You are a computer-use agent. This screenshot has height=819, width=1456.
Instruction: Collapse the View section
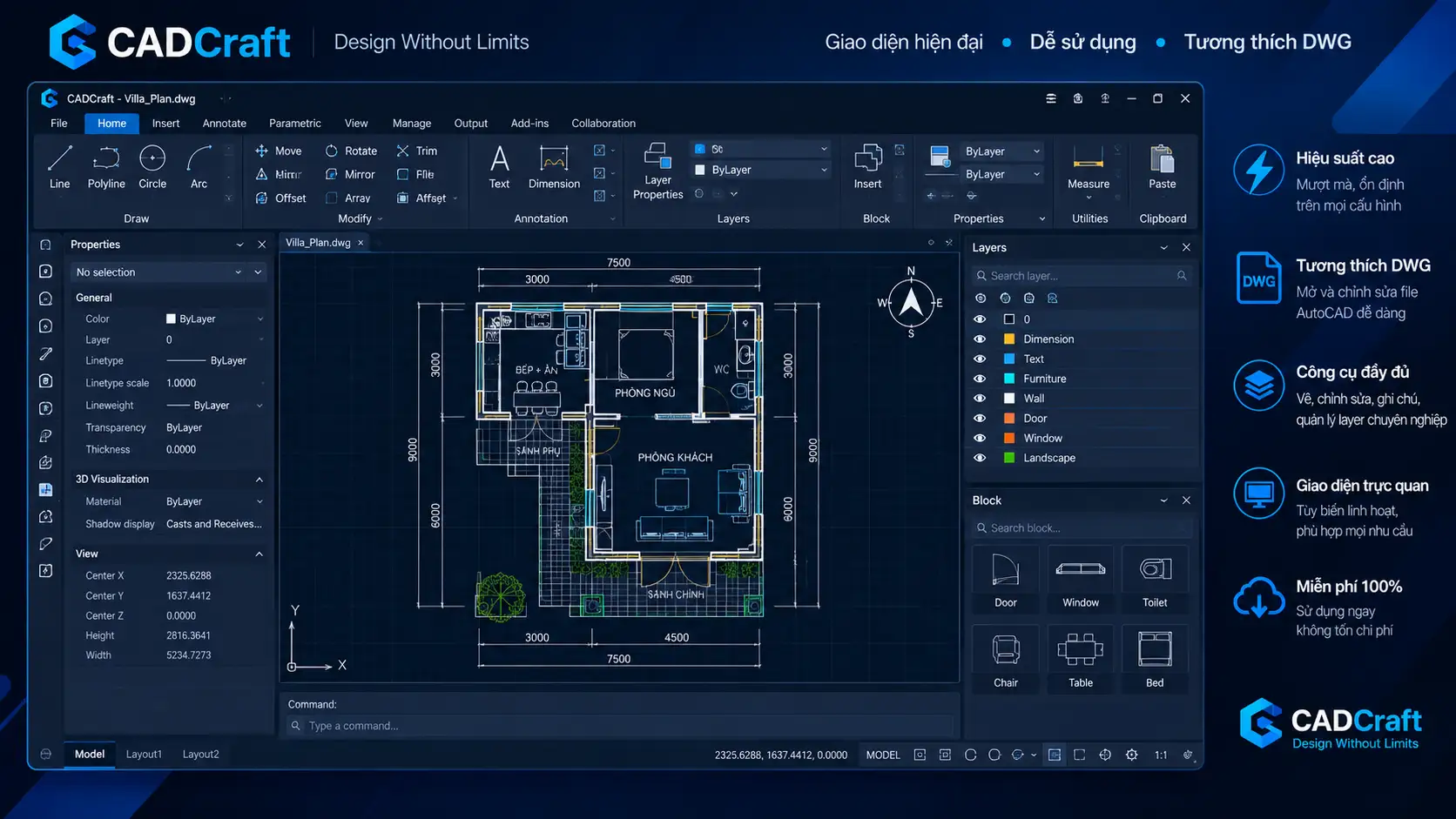point(259,554)
